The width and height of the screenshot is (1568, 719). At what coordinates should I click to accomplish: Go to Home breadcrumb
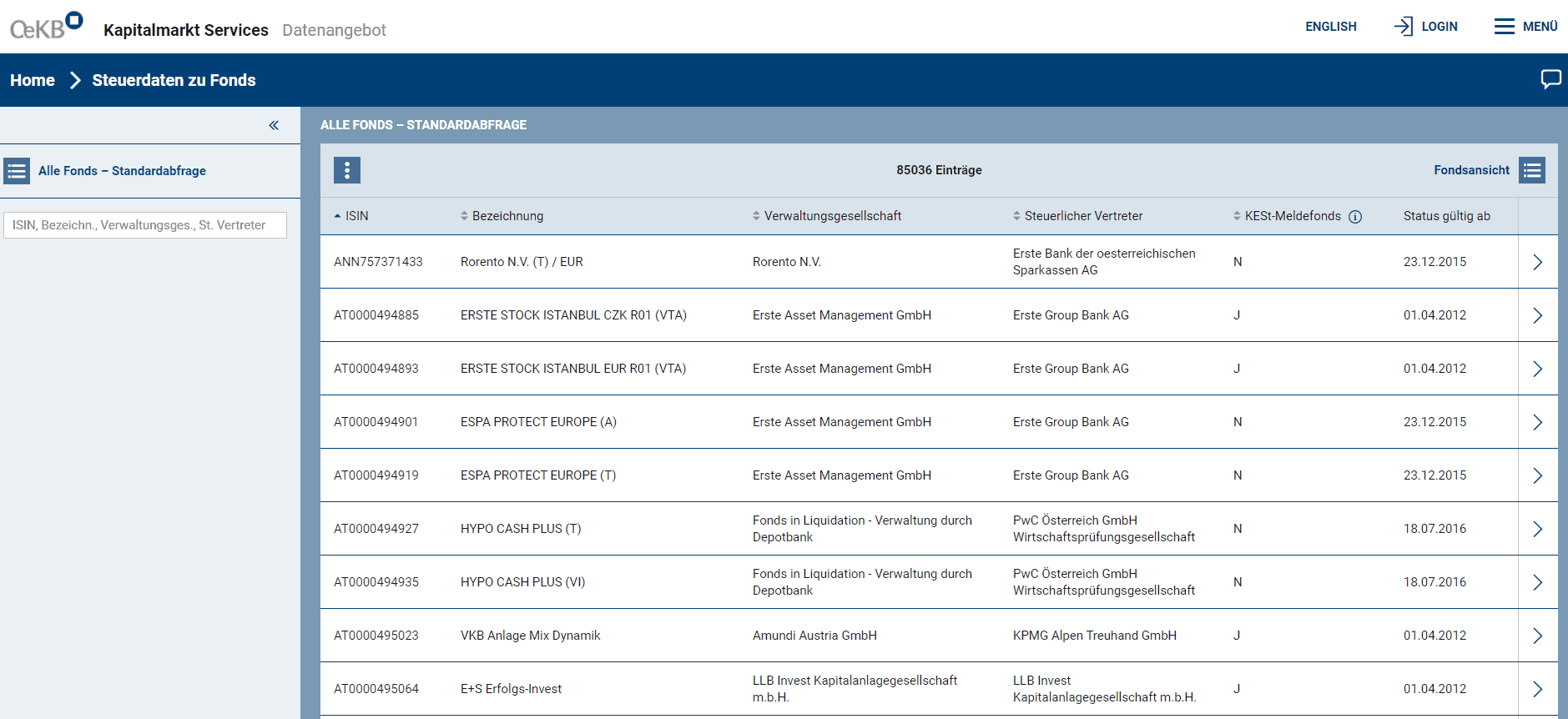point(33,80)
